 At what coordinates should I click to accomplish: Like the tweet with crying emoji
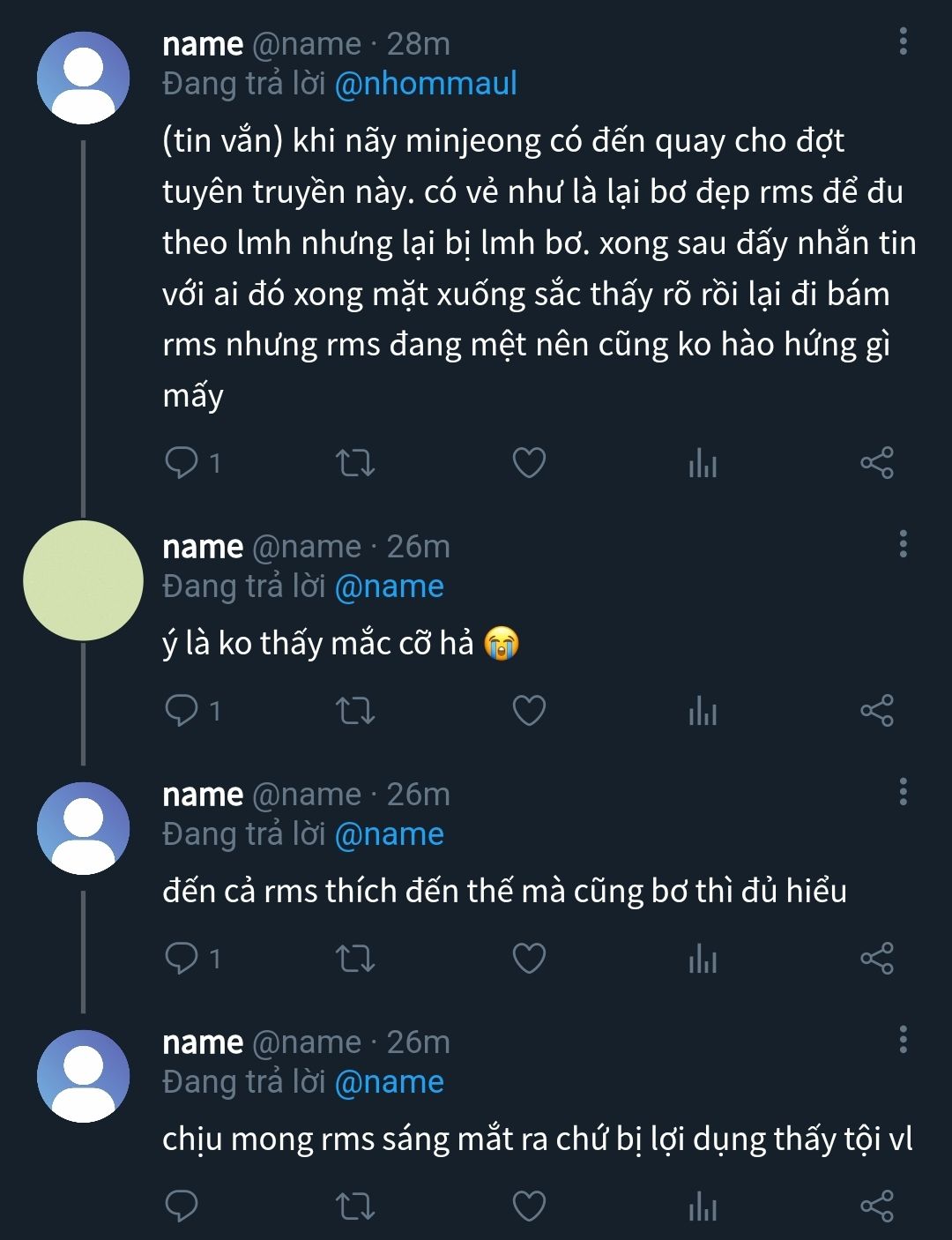tap(529, 710)
